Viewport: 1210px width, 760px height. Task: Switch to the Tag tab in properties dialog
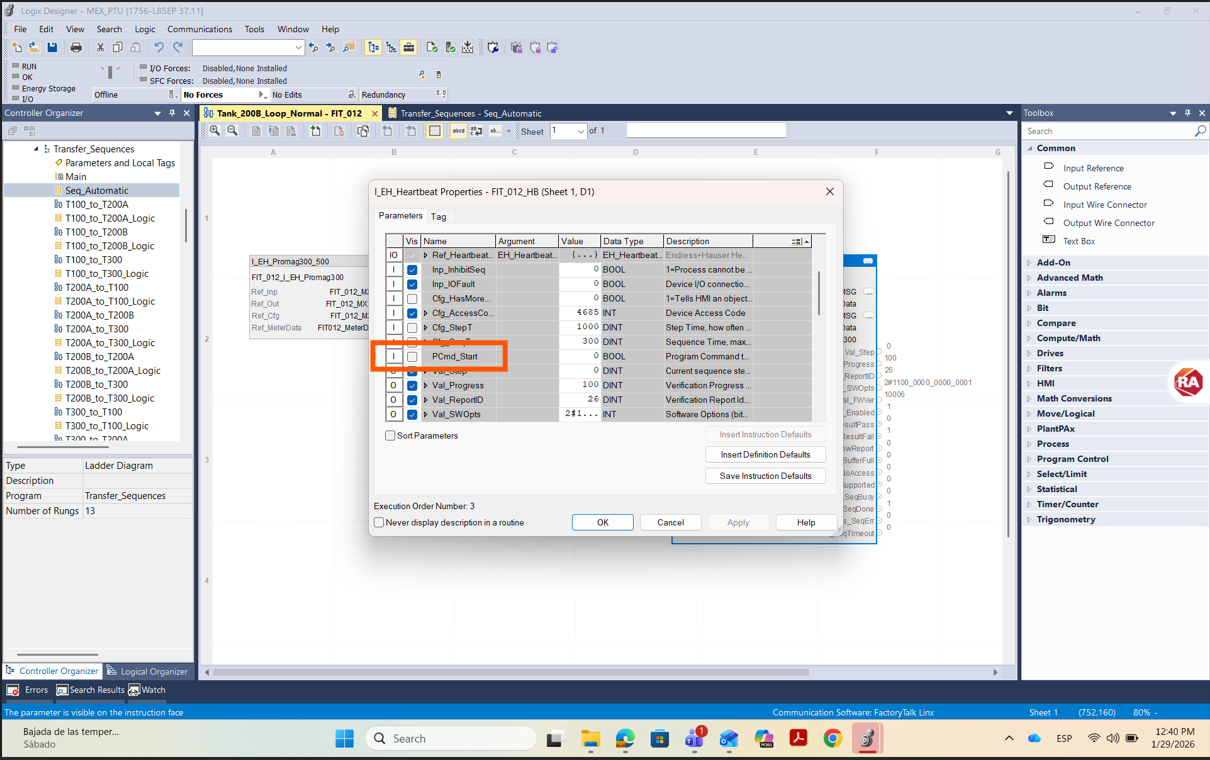coord(439,217)
